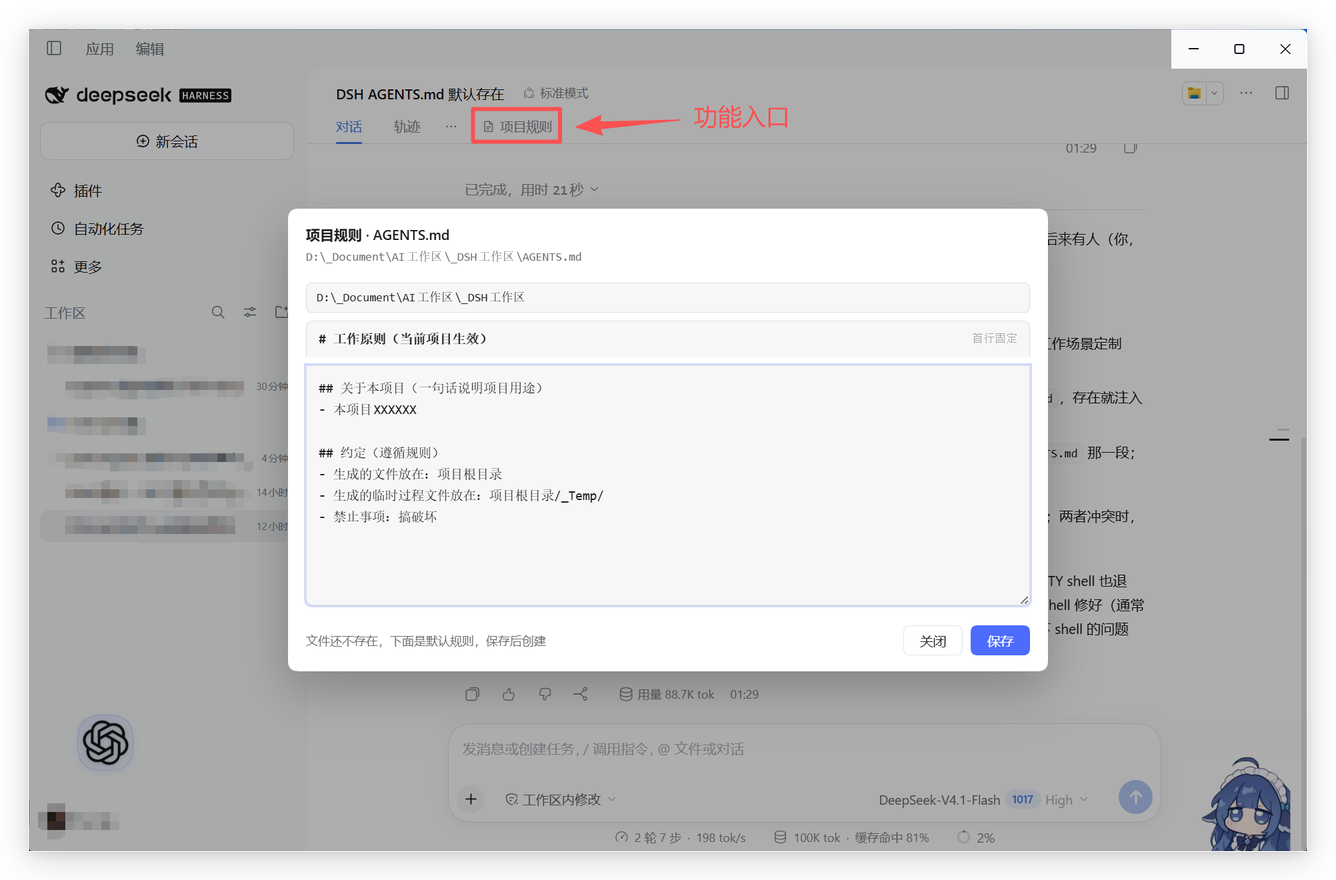1336x880 pixels.
Task: Click the HARNESS badge
Action: click(205, 96)
